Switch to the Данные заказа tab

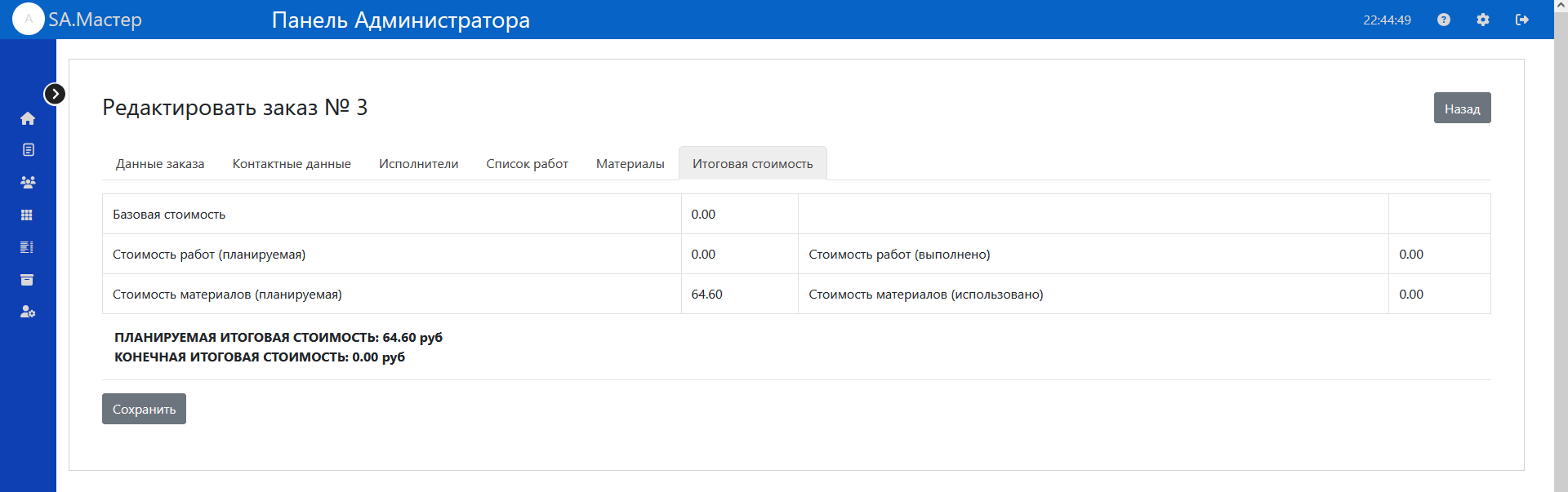[160, 164]
